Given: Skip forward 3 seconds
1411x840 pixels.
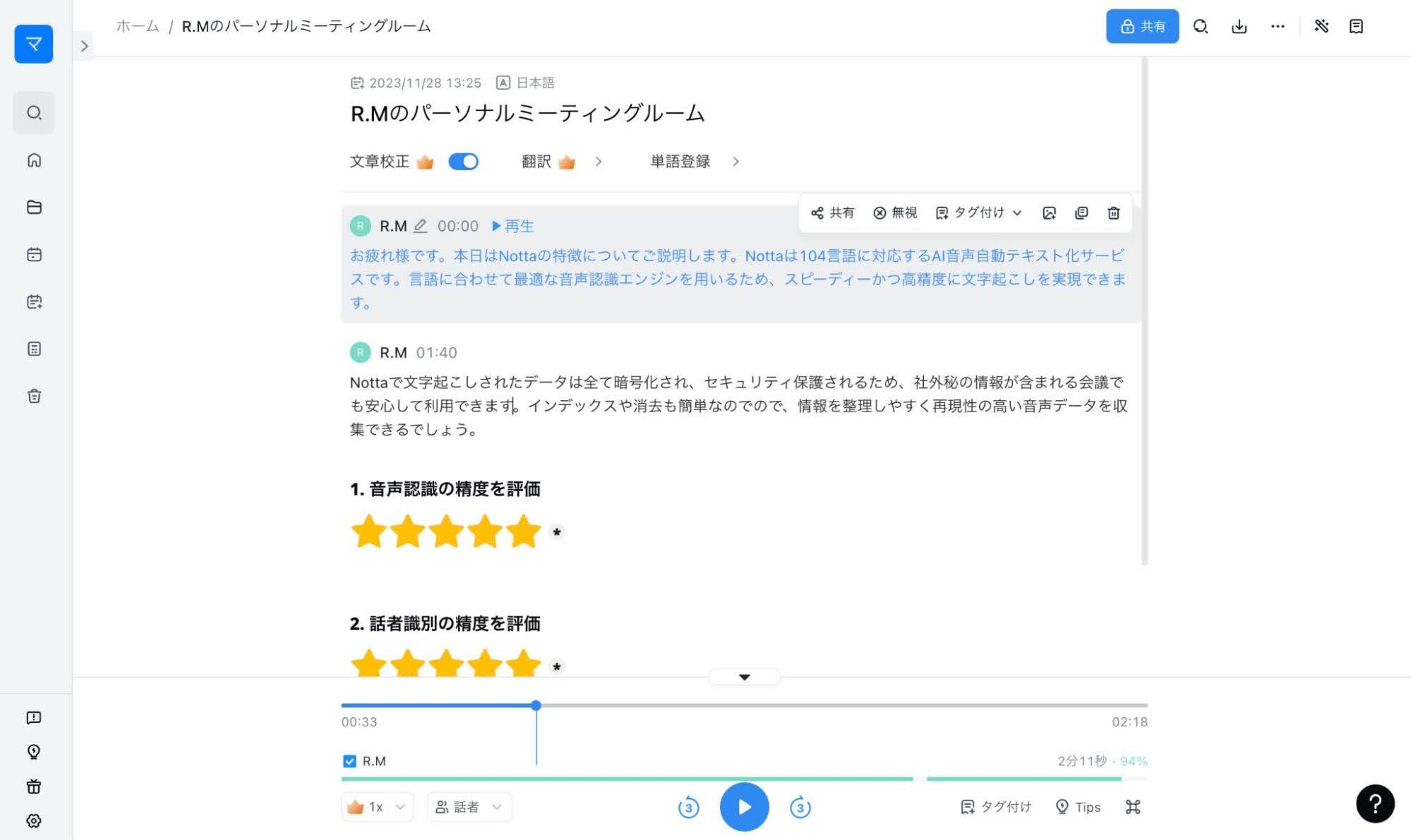Looking at the screenshot, I should pyautogui.click(x=800, y=807).
